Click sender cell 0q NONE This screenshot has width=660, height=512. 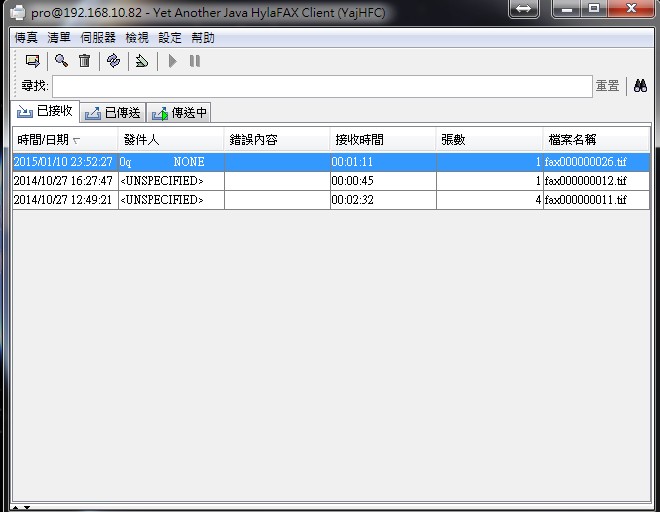click(171, 162)
